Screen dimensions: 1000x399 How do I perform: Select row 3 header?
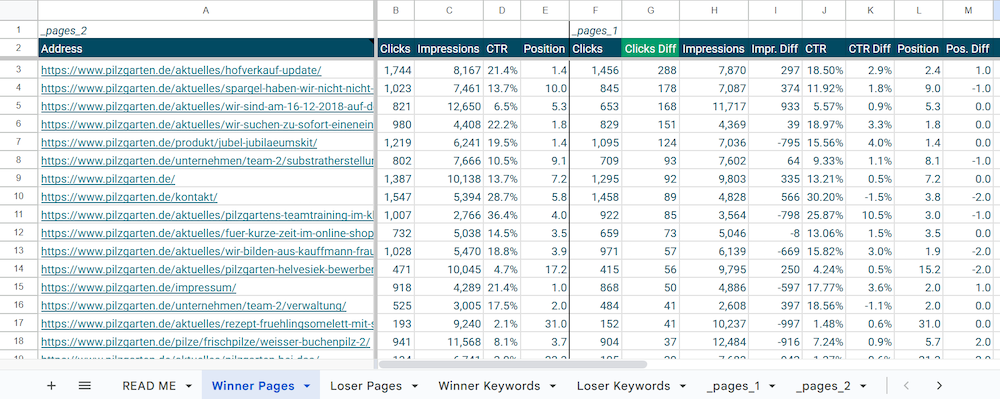coord(18,71)
